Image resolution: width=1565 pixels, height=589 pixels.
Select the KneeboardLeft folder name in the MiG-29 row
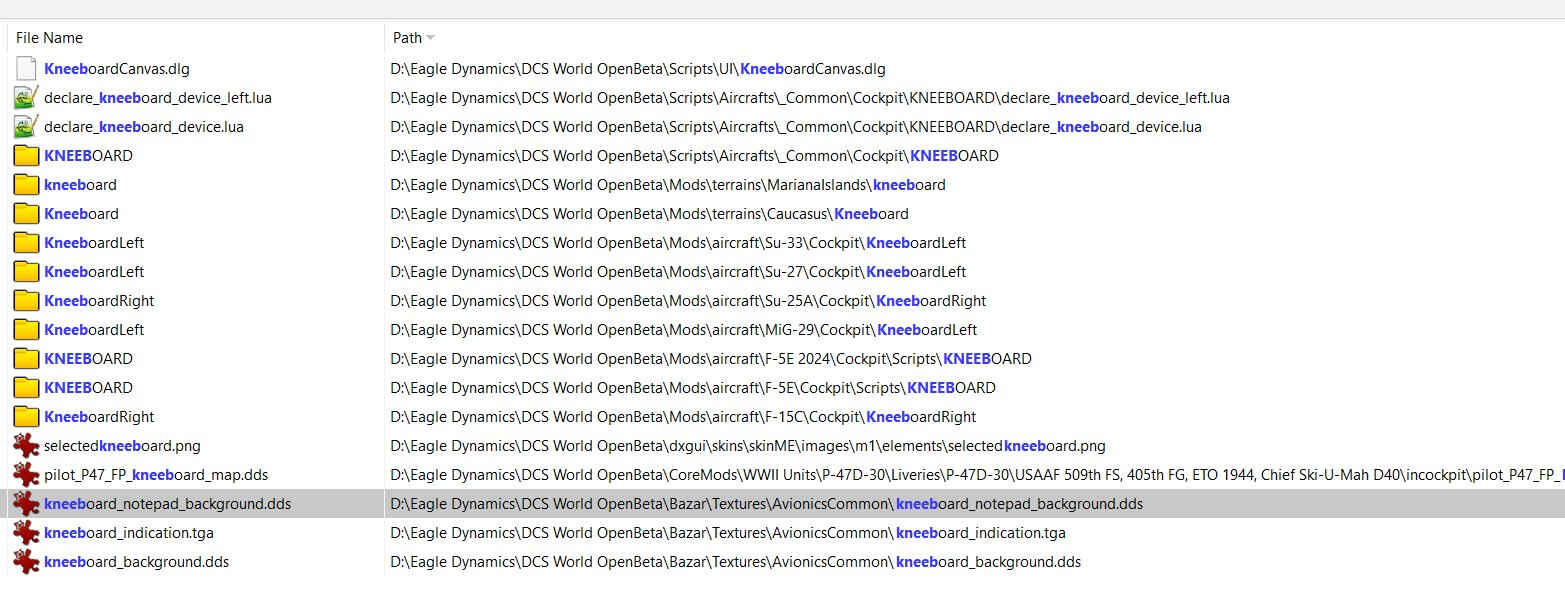coord(94,330)
